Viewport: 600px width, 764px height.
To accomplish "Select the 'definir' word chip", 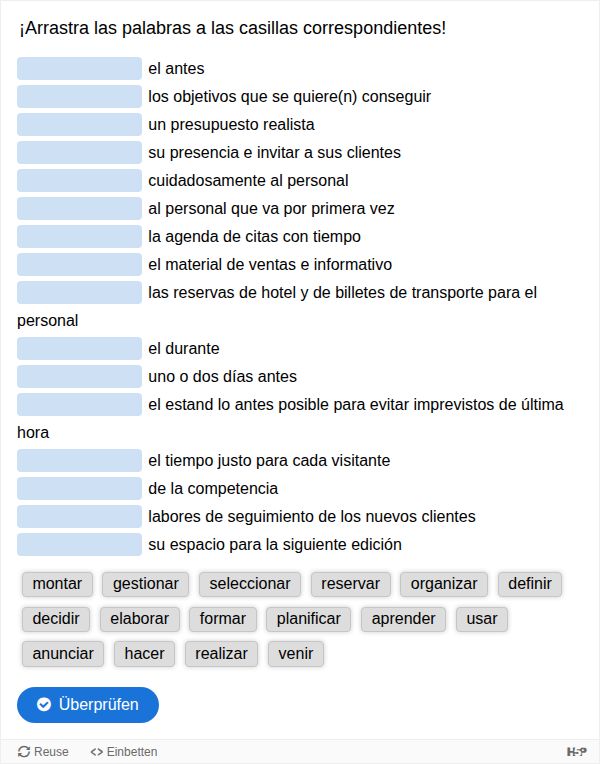I will tap(530, 584).
